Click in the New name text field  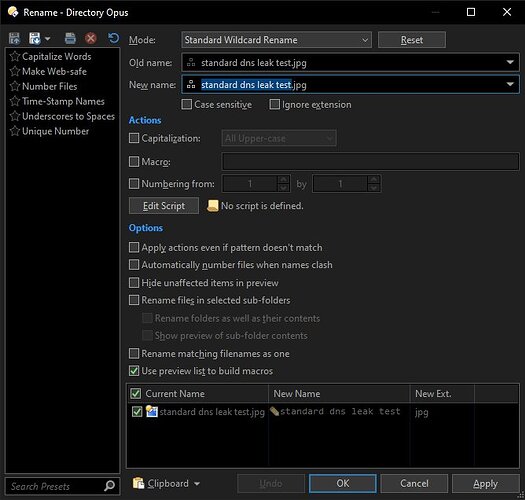pos(350,85)
